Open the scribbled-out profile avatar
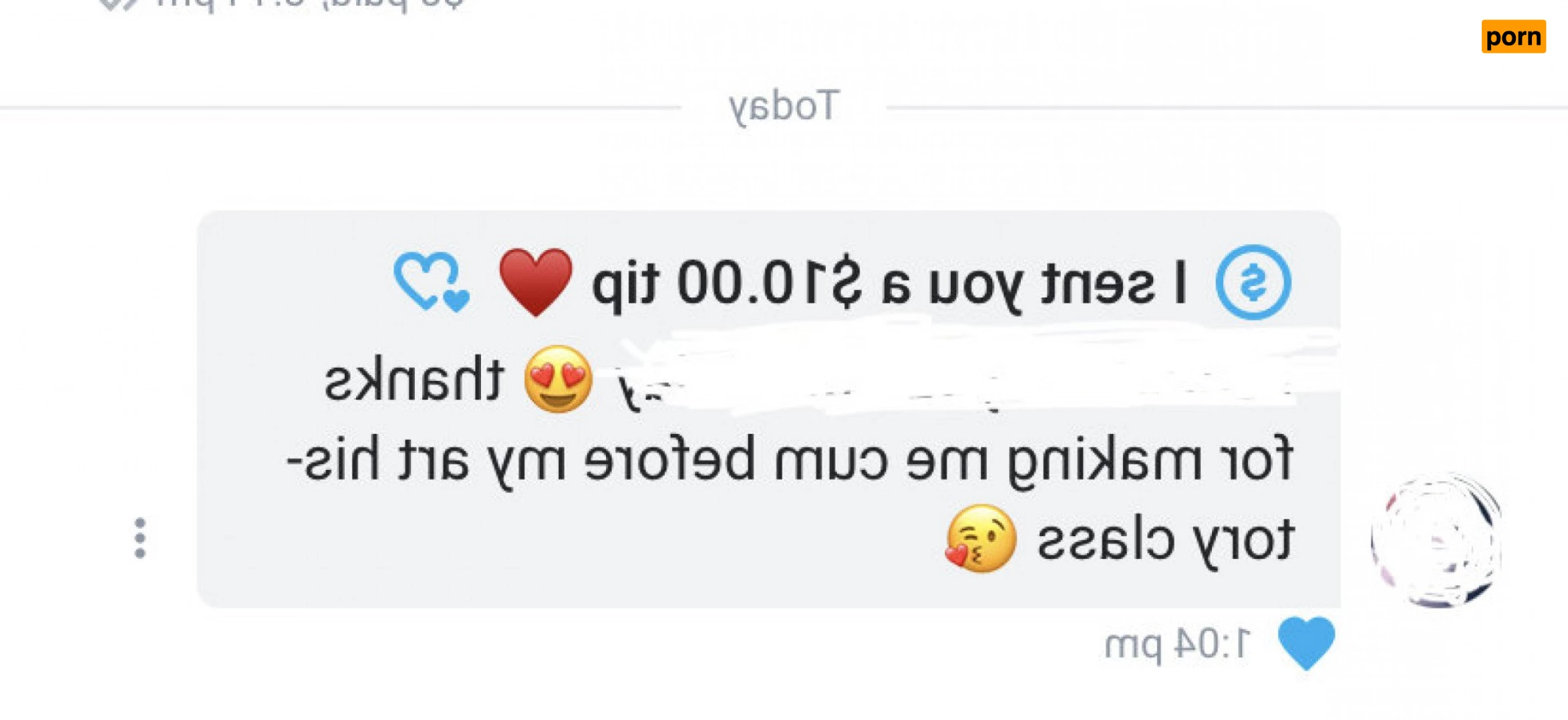1568x720 pixels. click(1436, 540)
